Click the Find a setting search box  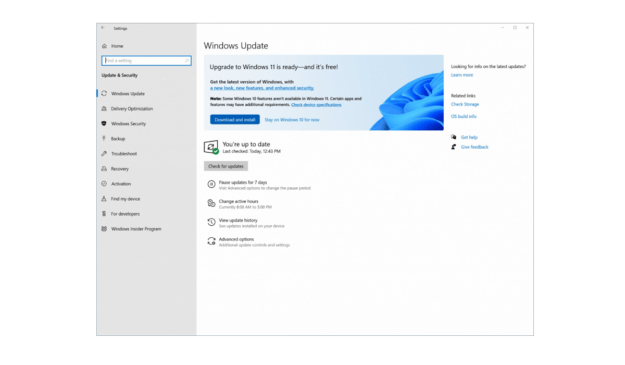[x=146, y=61]
